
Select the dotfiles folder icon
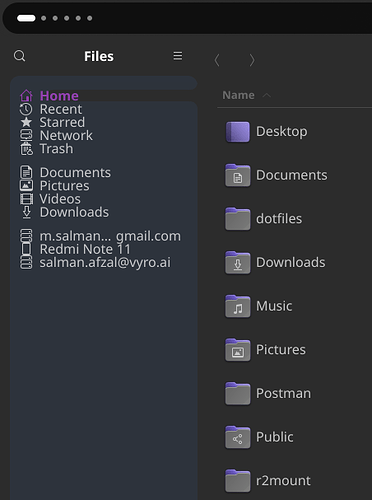(x=238, y=219)
